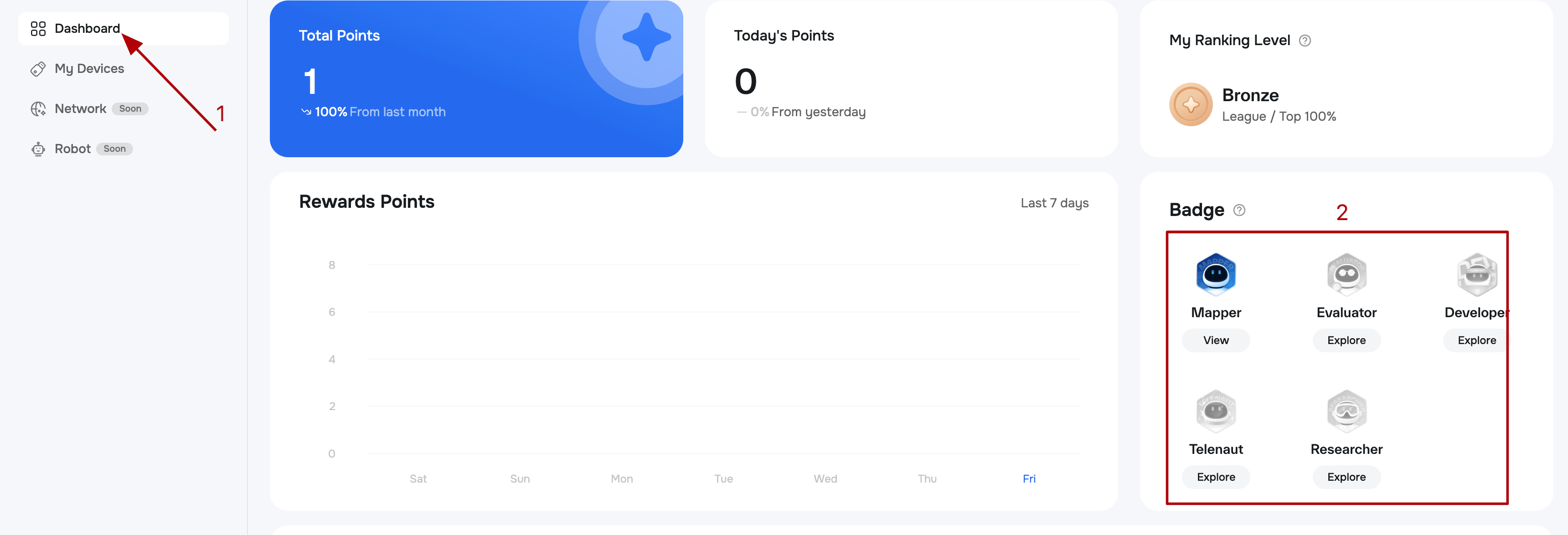The image size is (1568, 535).
Task: Select the Robot icon in the sidebar
Action: pyautogui.click(x=38, y=149)
